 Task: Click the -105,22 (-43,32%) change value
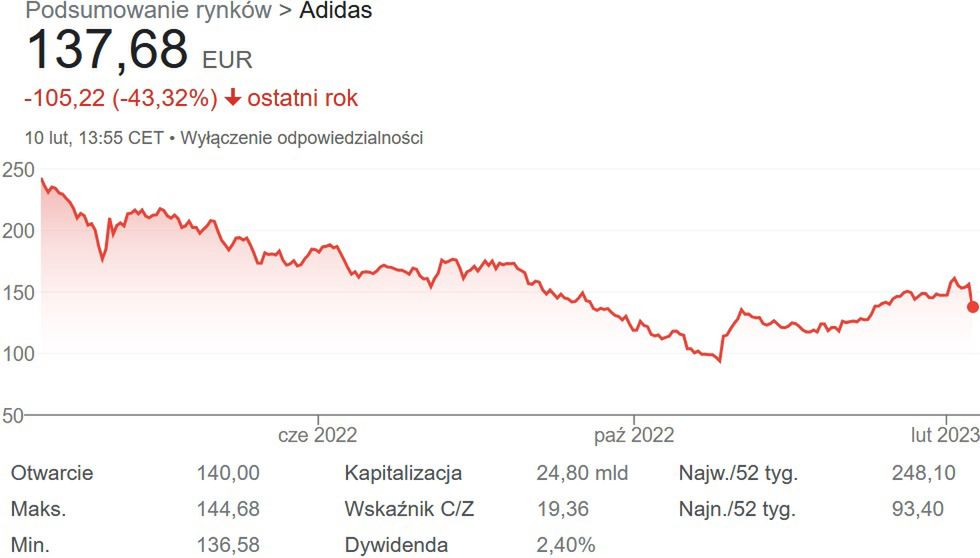point(120,98)
